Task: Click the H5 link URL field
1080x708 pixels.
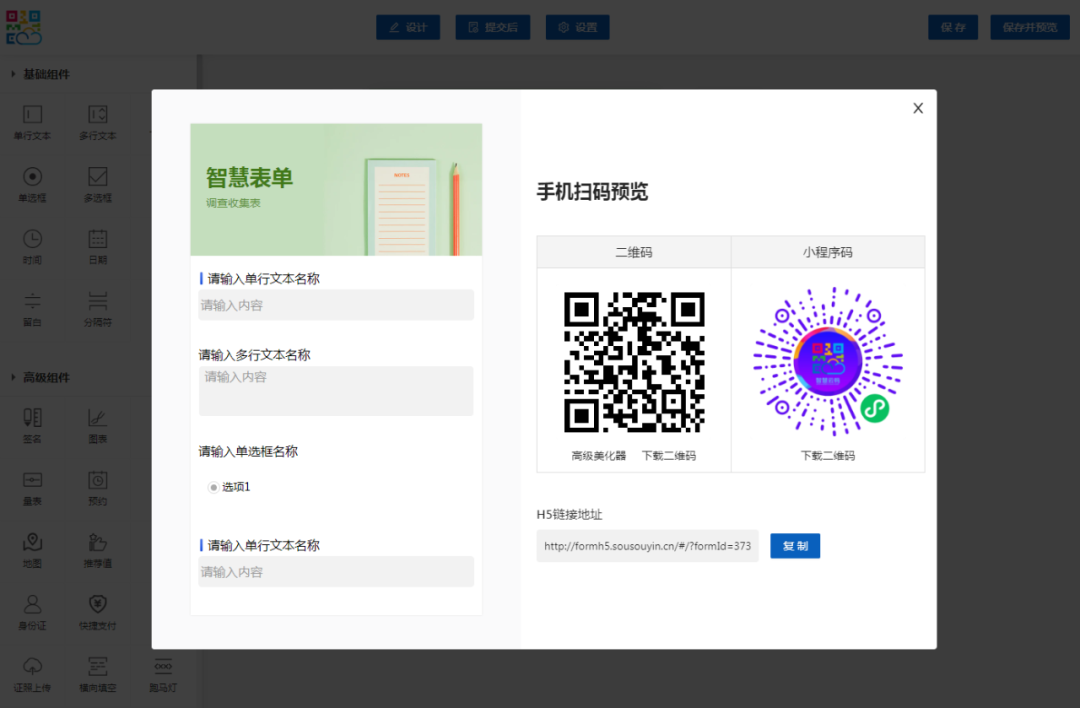Action: coord(647,546)
